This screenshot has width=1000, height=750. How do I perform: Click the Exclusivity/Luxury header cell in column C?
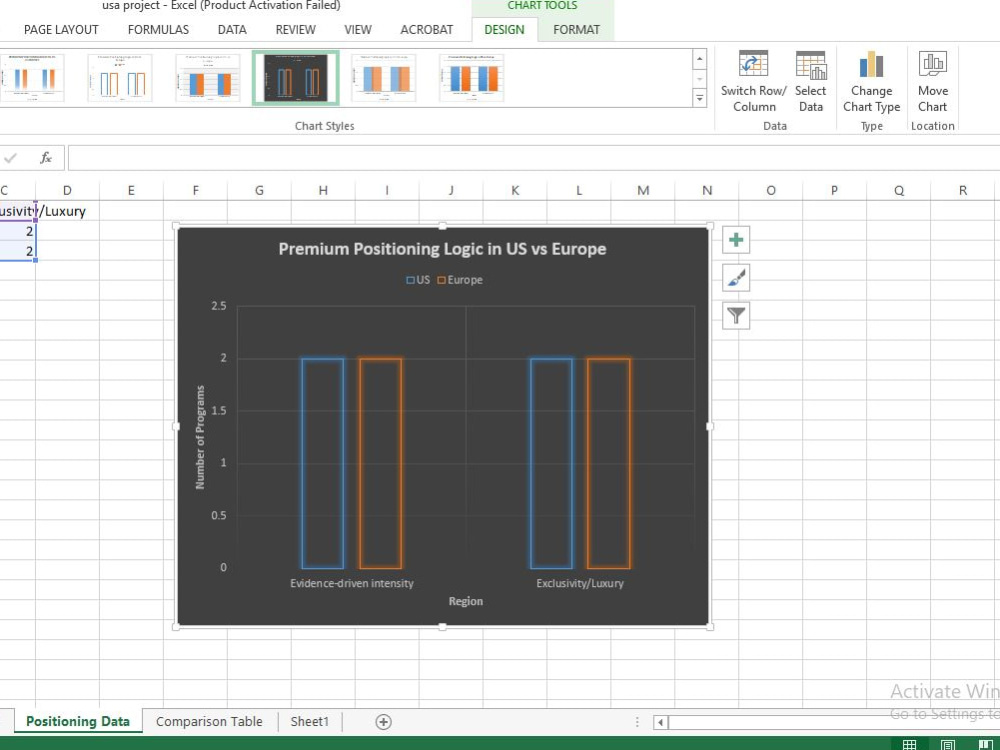pyautogui.click(x=17, y=211)
